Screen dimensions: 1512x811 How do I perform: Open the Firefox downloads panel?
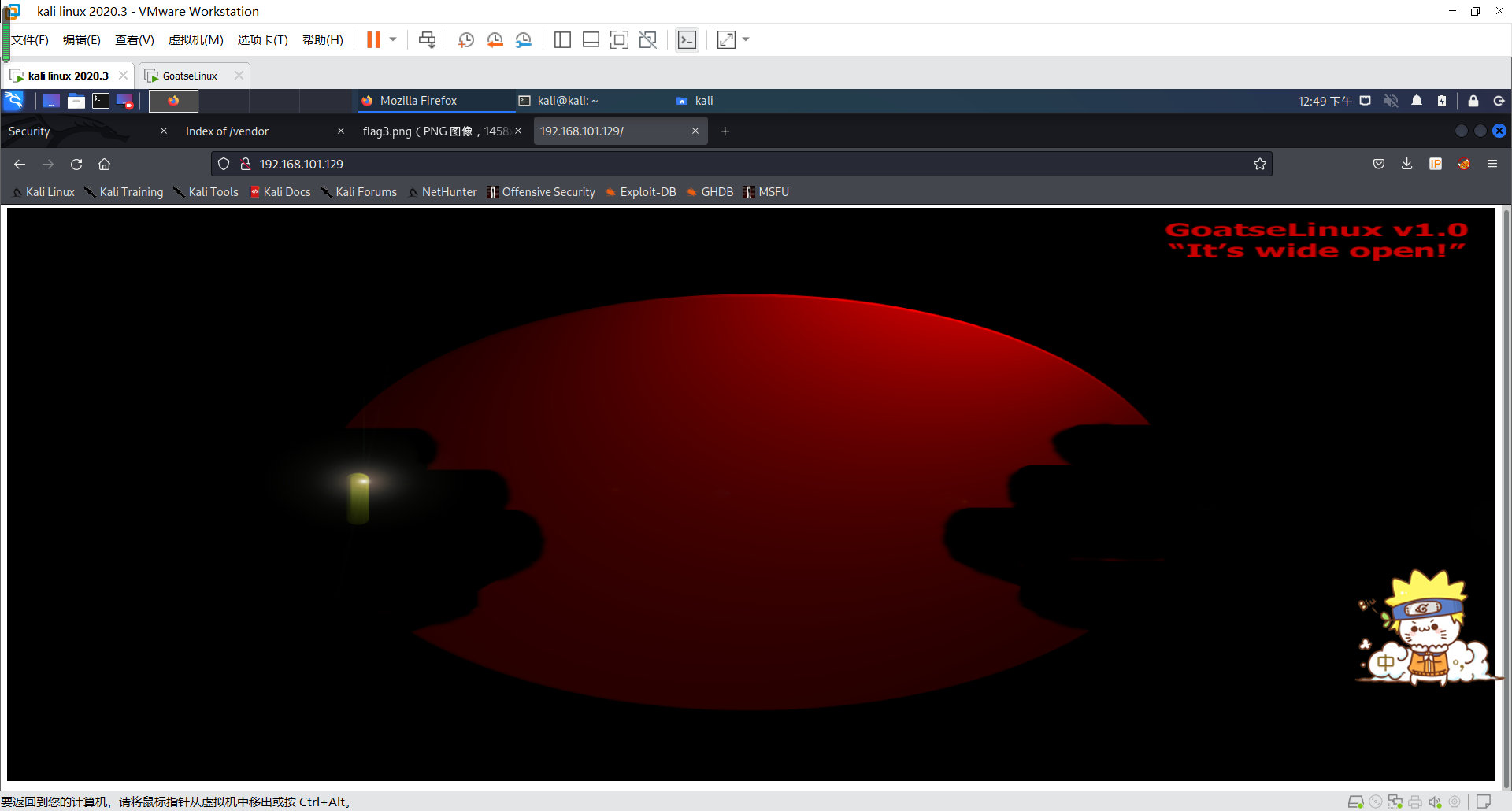1407,164
